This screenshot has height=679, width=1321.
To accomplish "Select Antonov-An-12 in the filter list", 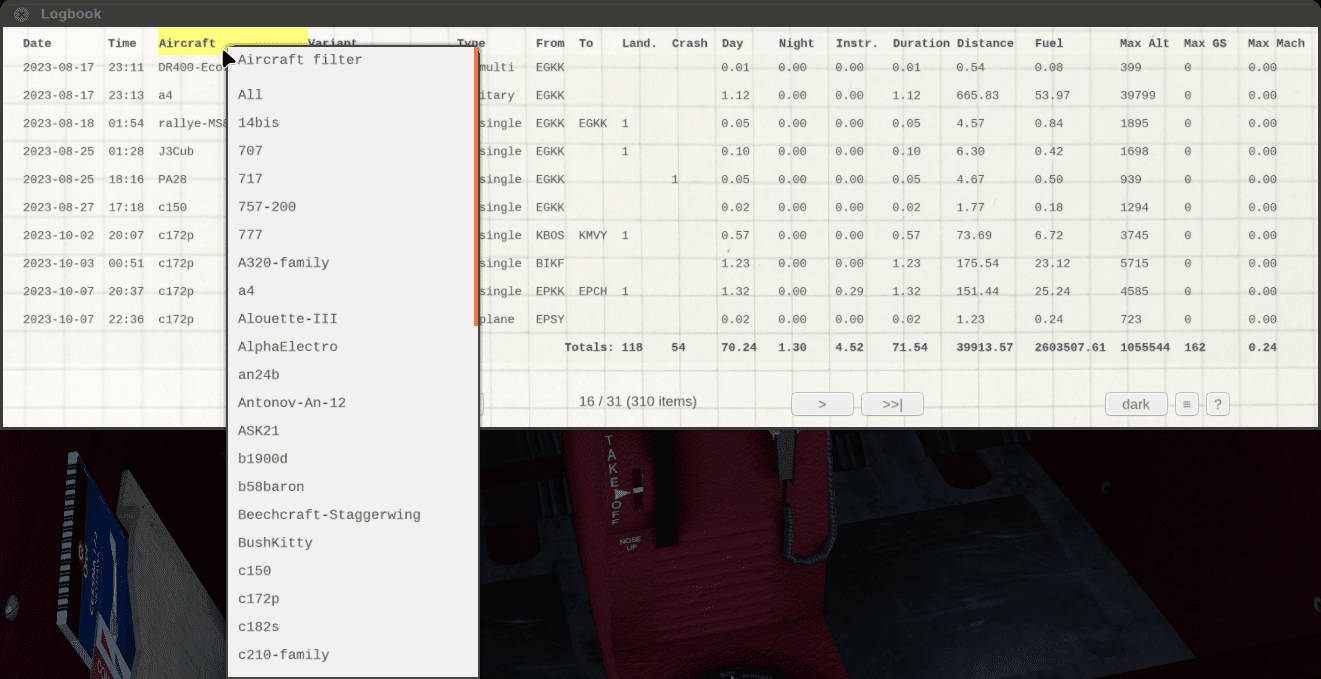I will point(352,402).
